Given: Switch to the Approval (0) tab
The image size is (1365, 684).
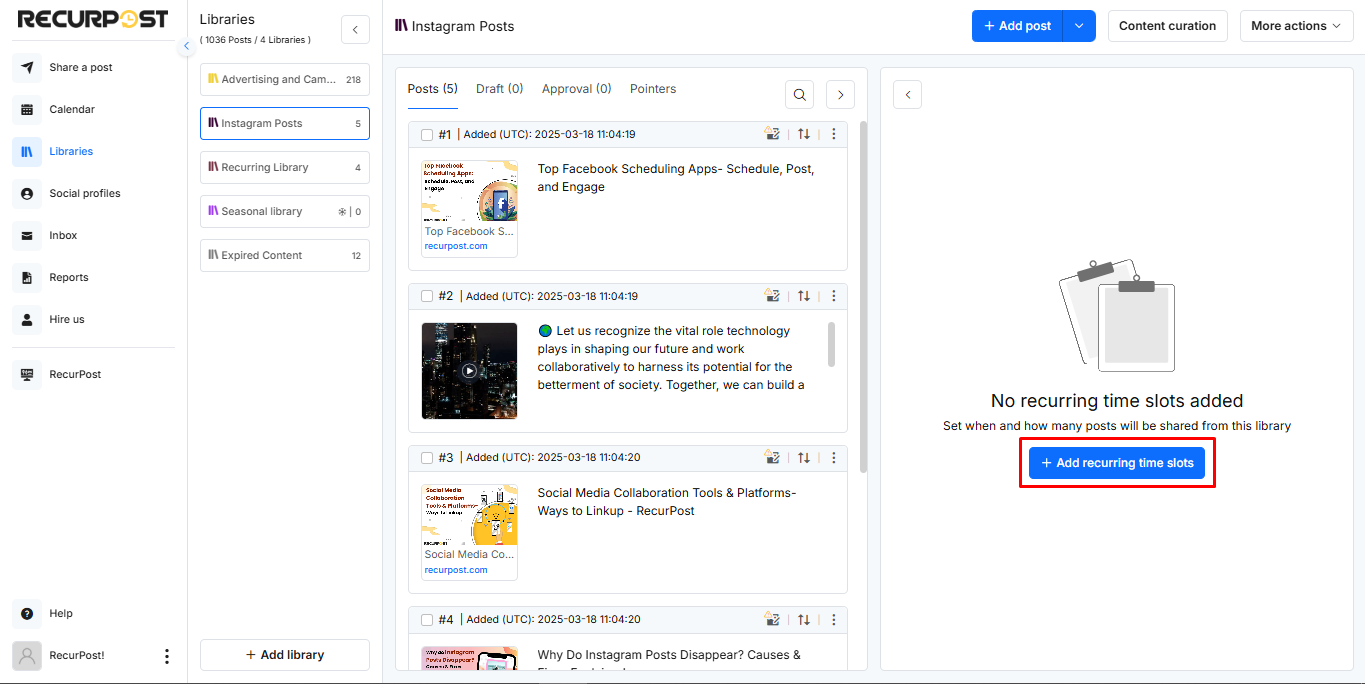Looking at the screenshot, I should 577,89.
